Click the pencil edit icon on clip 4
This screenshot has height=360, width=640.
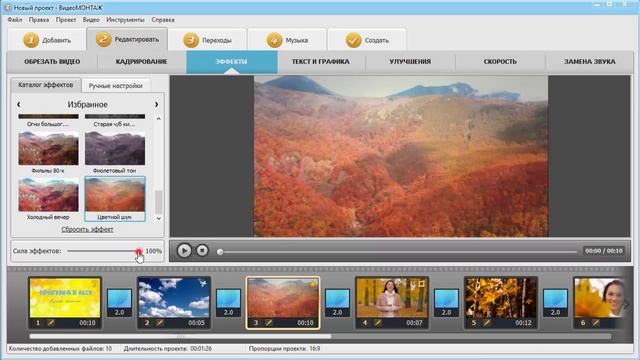pos(378,322)
